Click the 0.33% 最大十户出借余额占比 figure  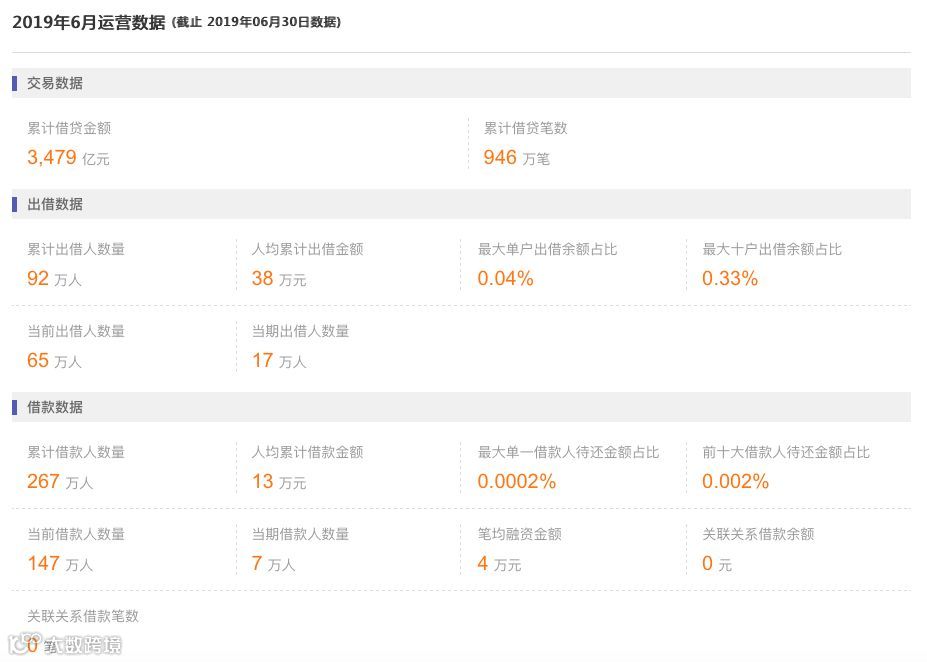pyautogui.click(x=730, y=279)
